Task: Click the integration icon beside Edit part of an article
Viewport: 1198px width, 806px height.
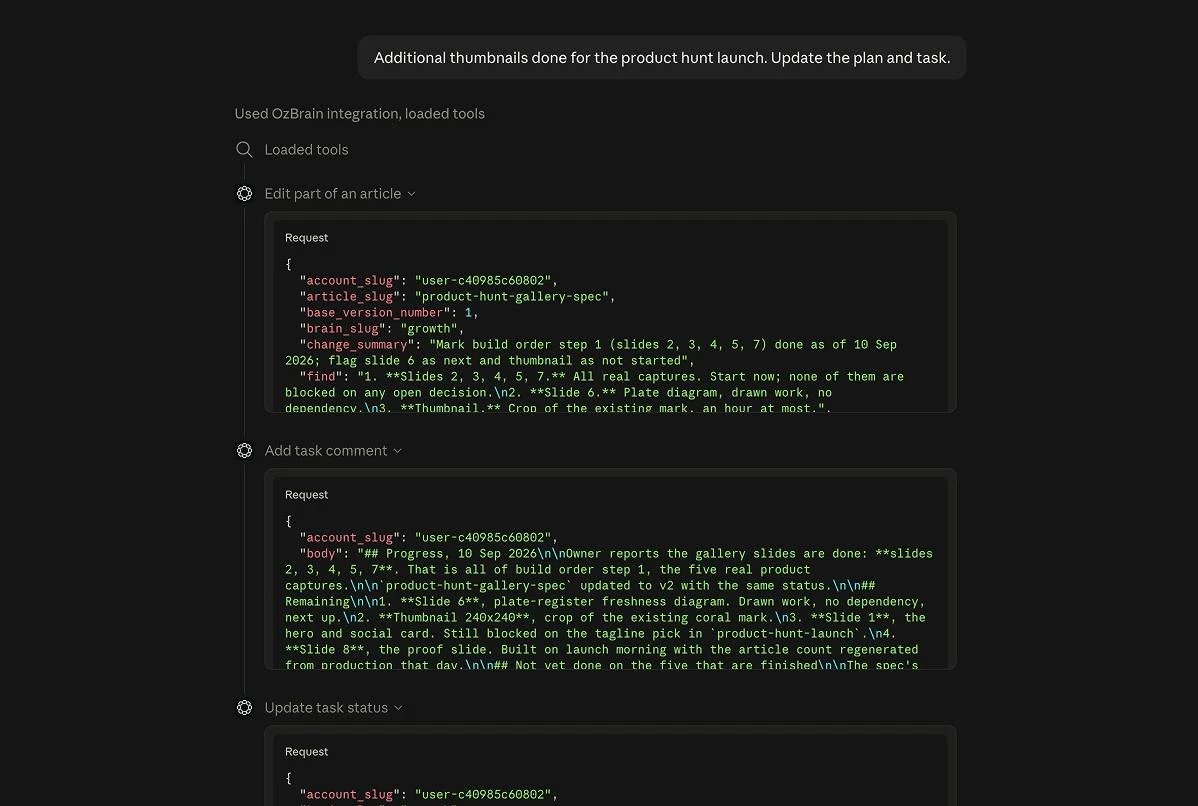Action: [244, 194]
